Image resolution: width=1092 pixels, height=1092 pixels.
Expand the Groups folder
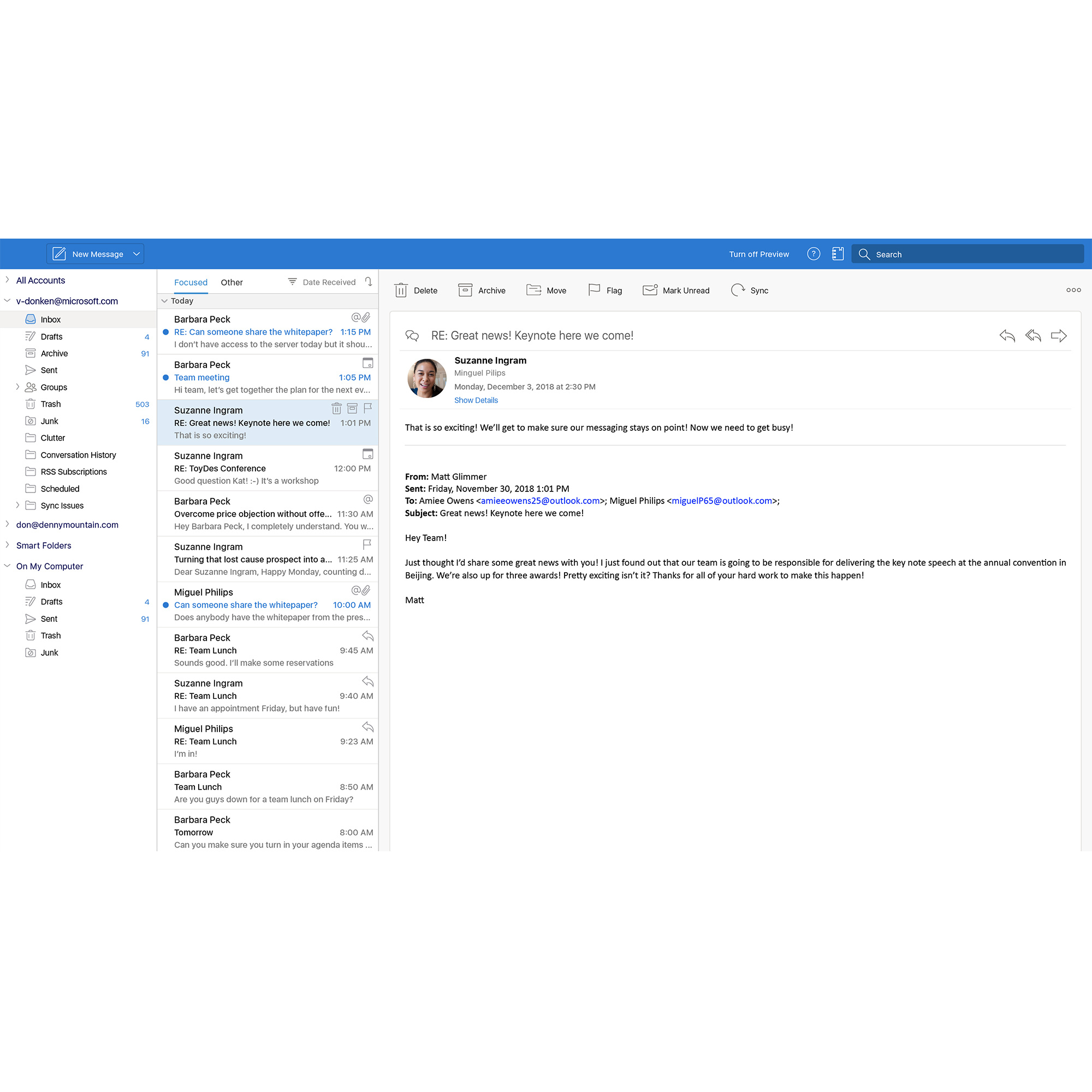17,387
